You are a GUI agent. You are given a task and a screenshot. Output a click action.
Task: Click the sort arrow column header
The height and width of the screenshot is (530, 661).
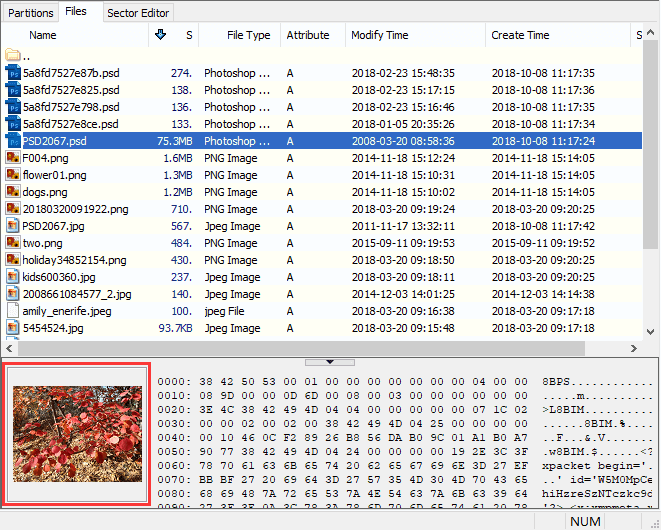161,35
